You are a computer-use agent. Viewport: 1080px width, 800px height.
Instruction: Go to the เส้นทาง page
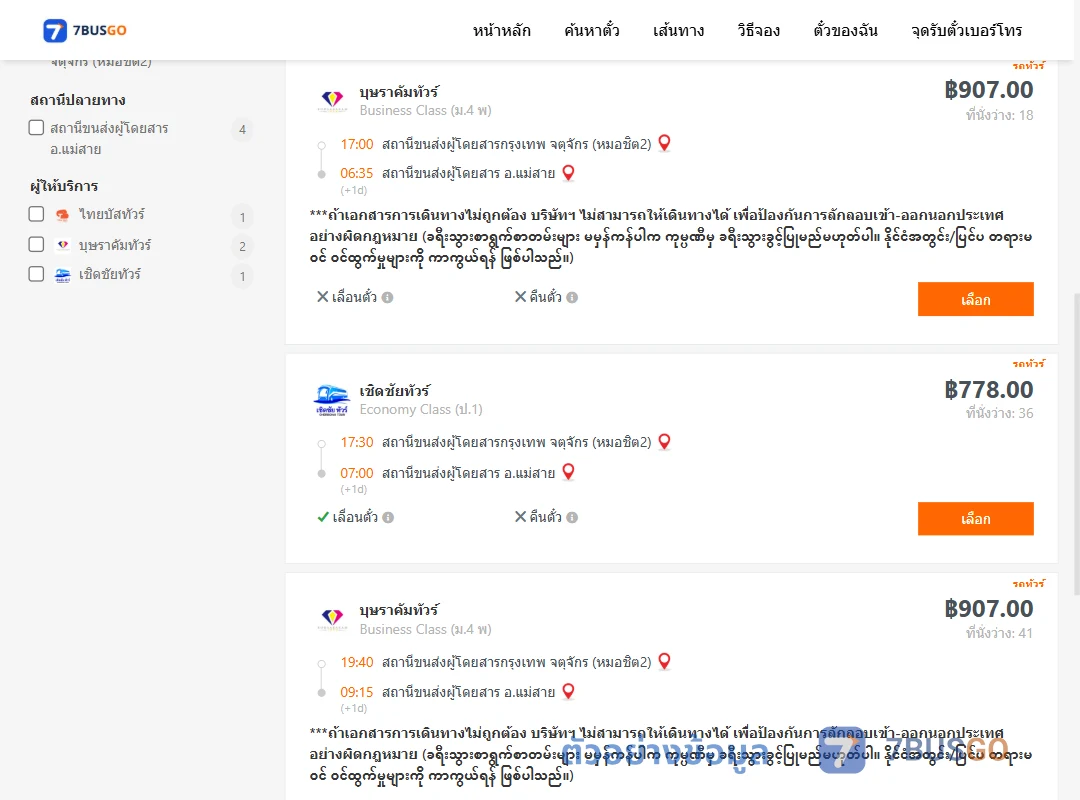point(678,30)
